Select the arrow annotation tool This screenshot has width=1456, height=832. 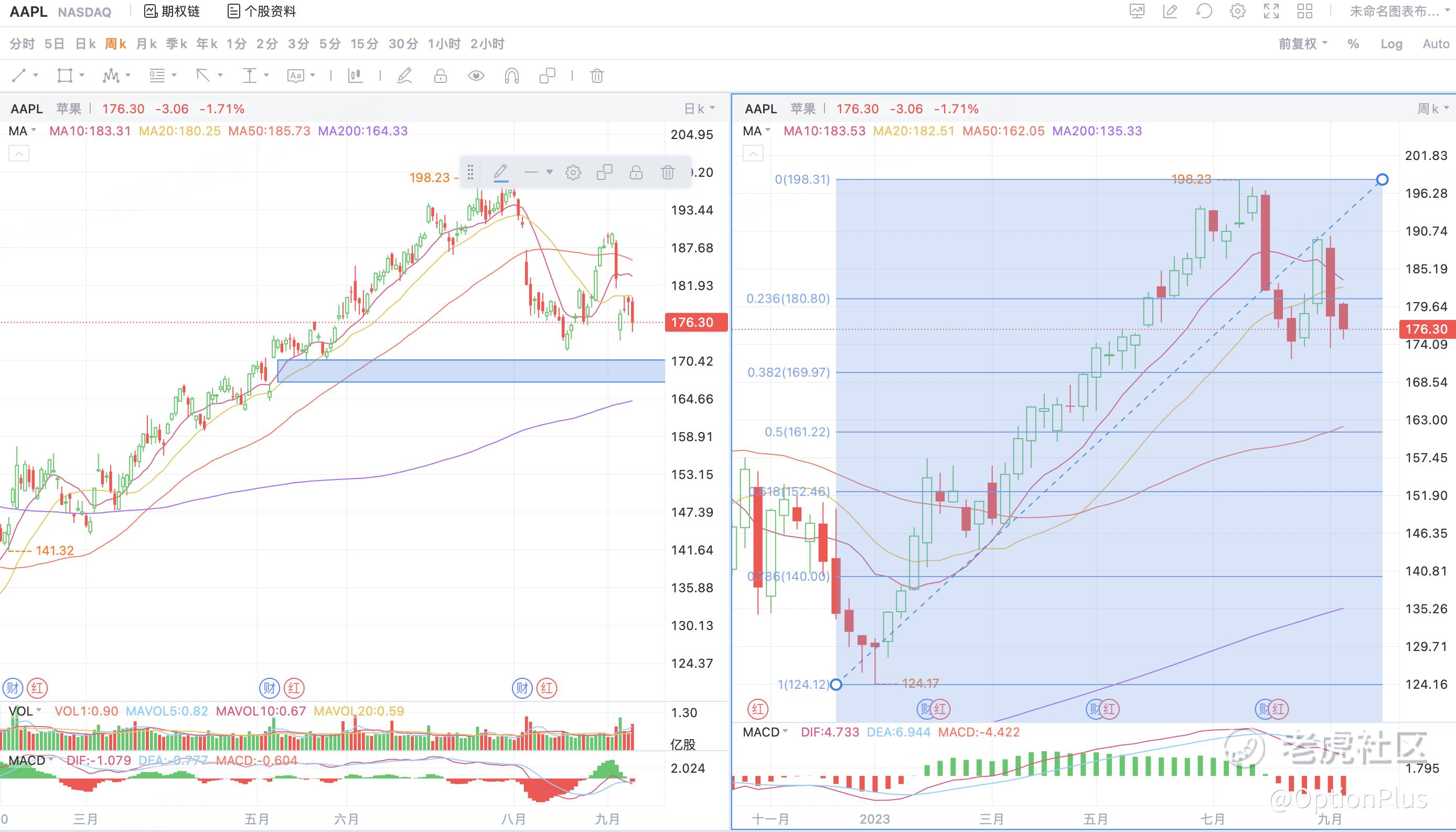tap(203, 76)
